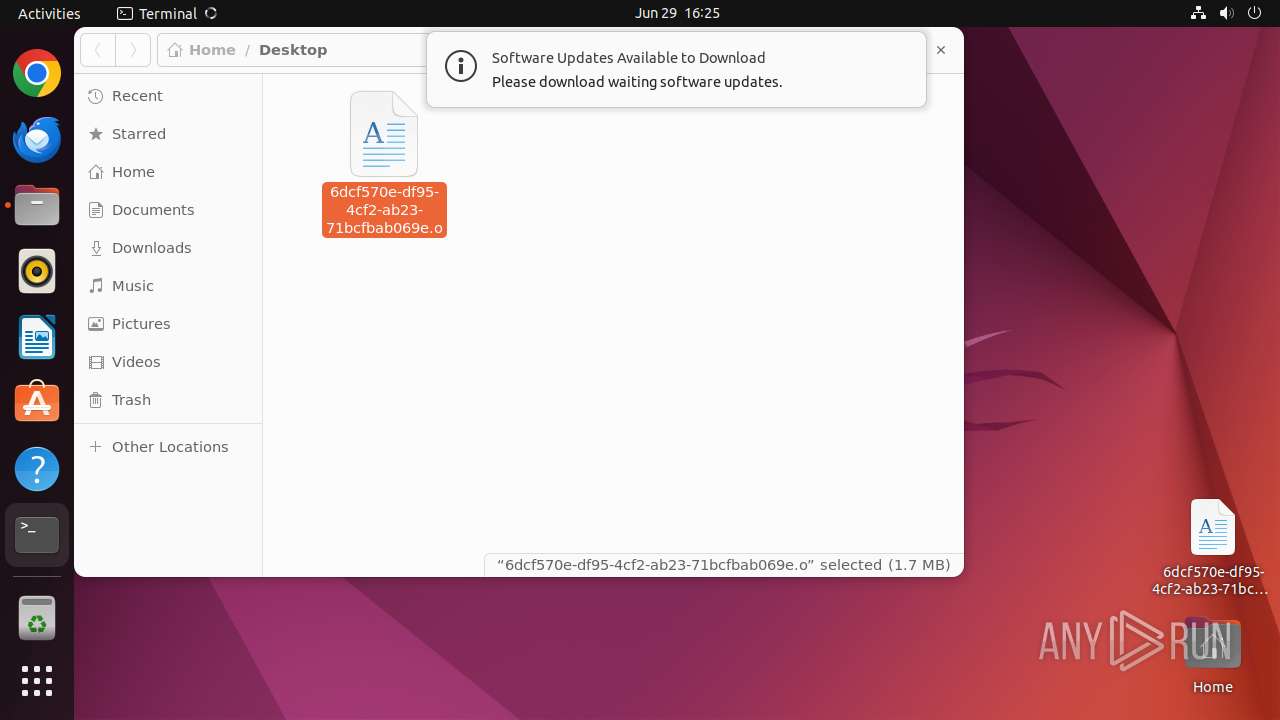Open LibreOffice Writer from the dock
The height and width of the screenshot is (720, 1280).
tap(37, 337)
